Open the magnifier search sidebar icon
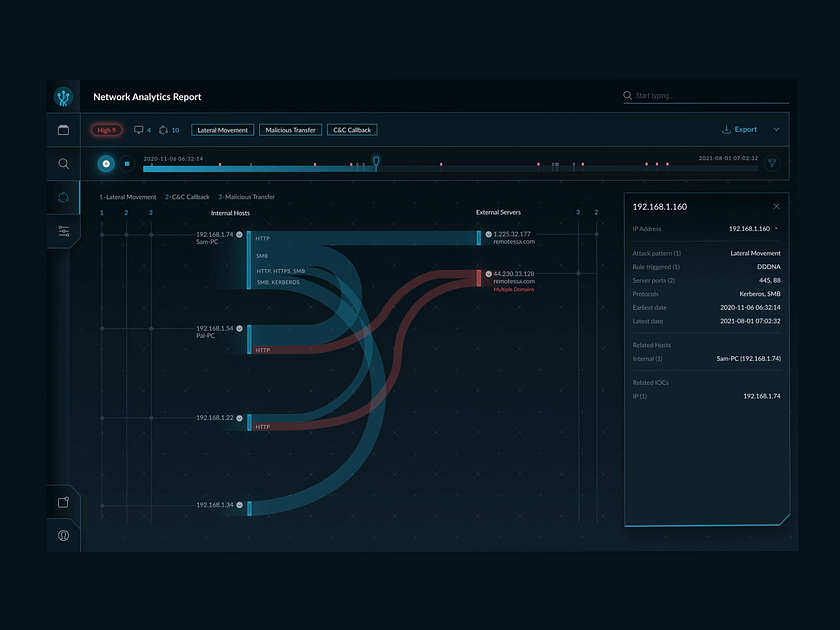840x630 pixels. [x=63, y=163]
